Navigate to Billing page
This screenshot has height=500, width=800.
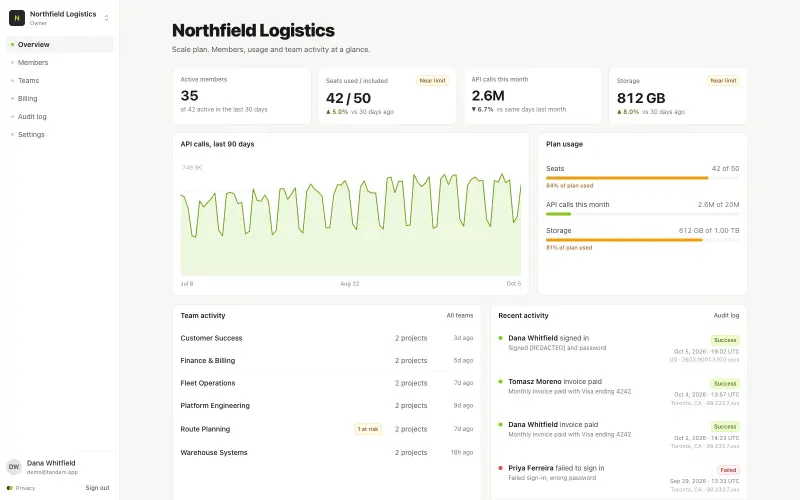coord(60,98)
